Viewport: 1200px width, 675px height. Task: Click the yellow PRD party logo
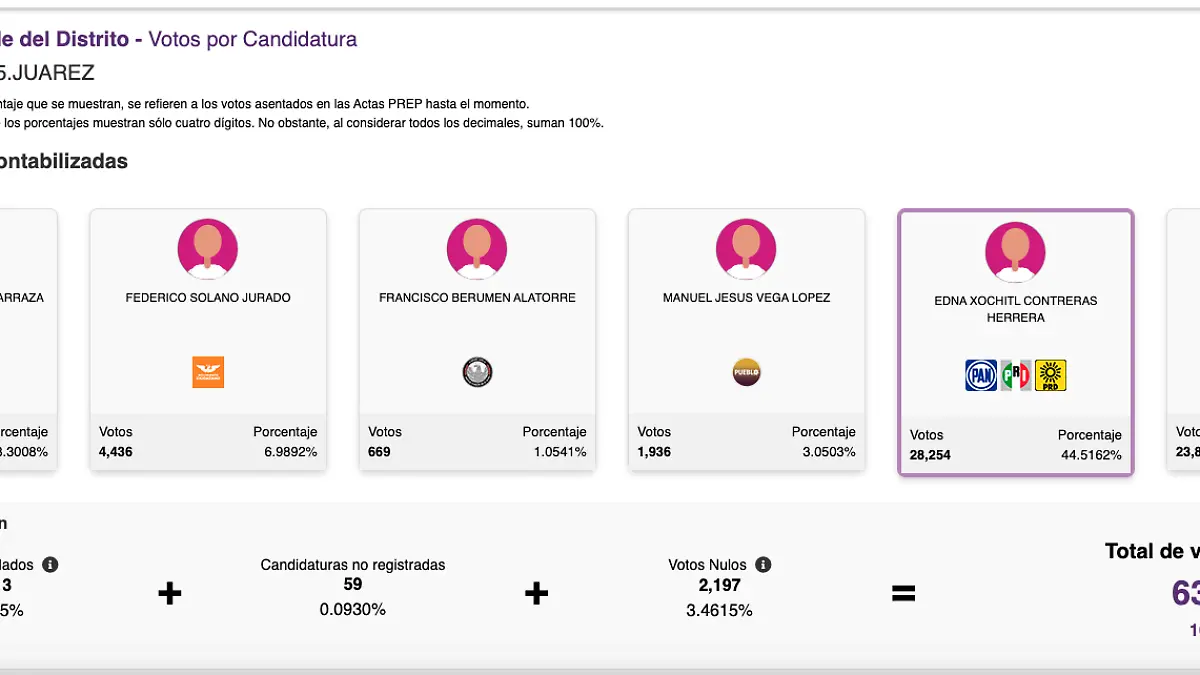pos(1050,375)
